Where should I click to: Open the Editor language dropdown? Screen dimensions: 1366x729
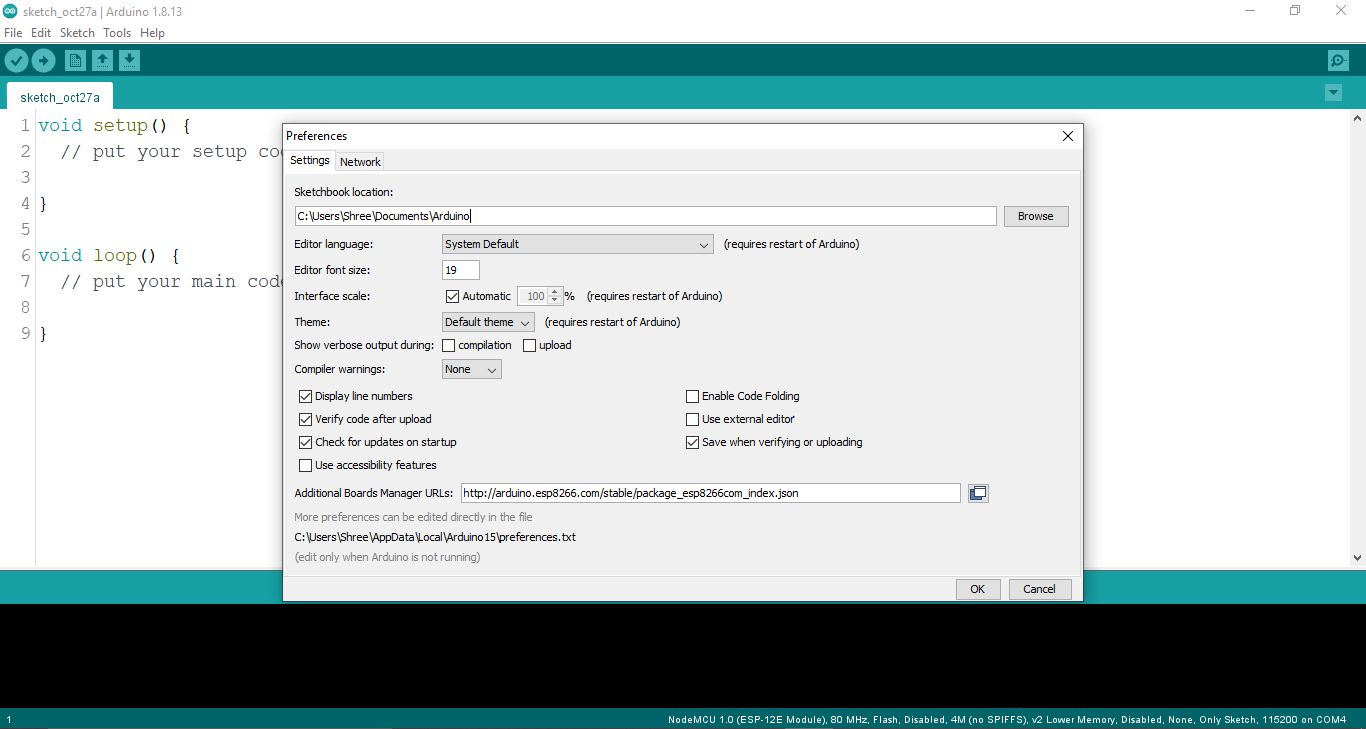pyautogui.click(x=577, y=244)
